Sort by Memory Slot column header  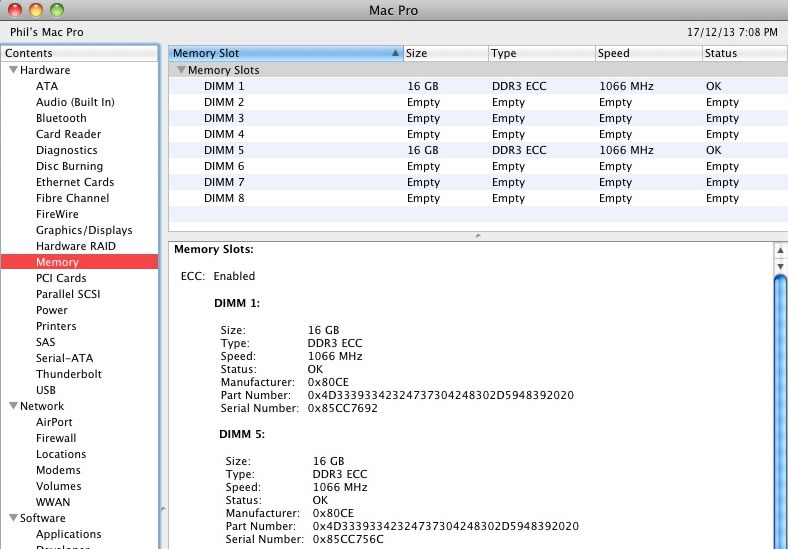(285, 53)
